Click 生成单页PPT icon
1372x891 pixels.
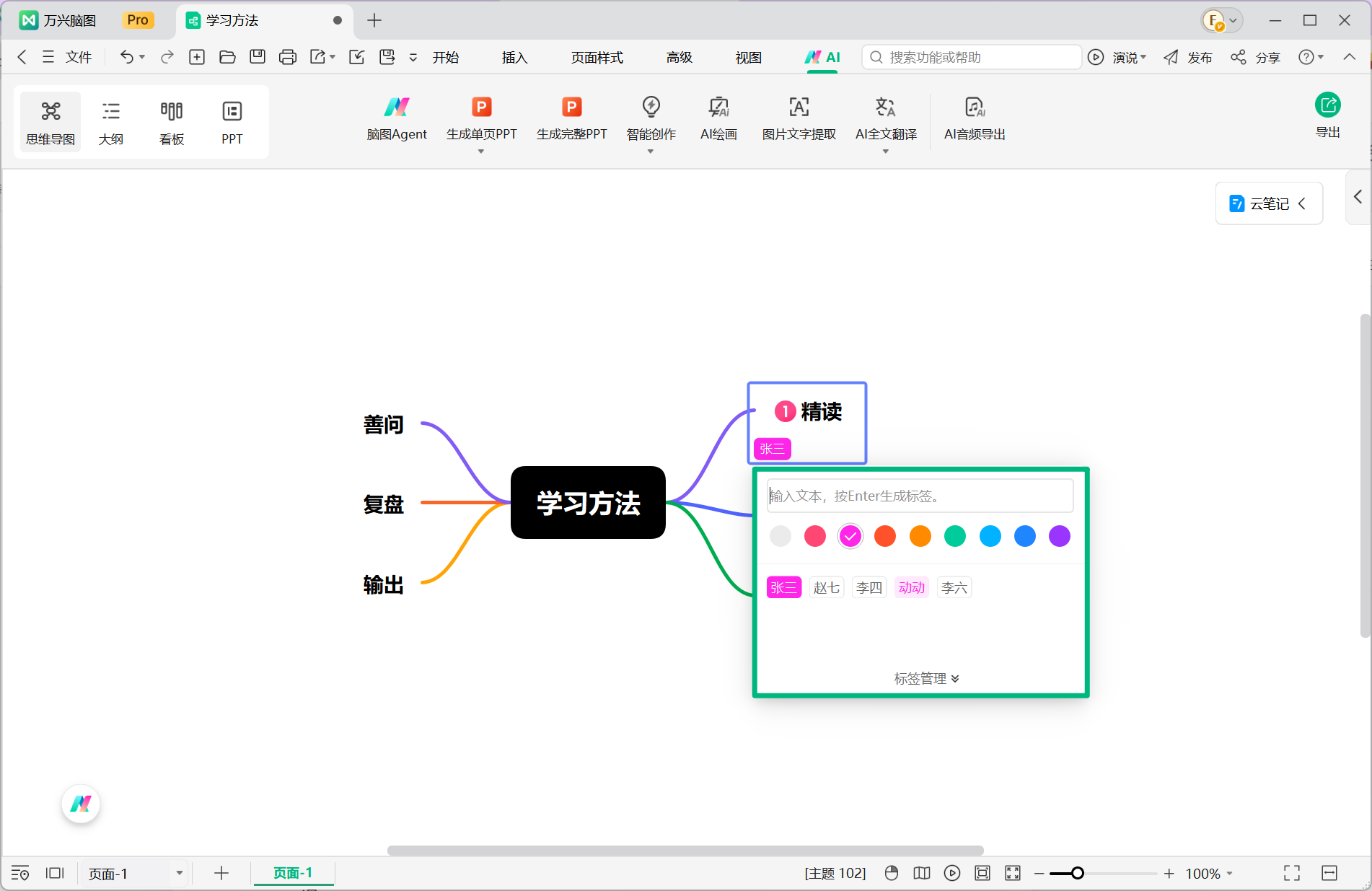click(x=481, y=107)
